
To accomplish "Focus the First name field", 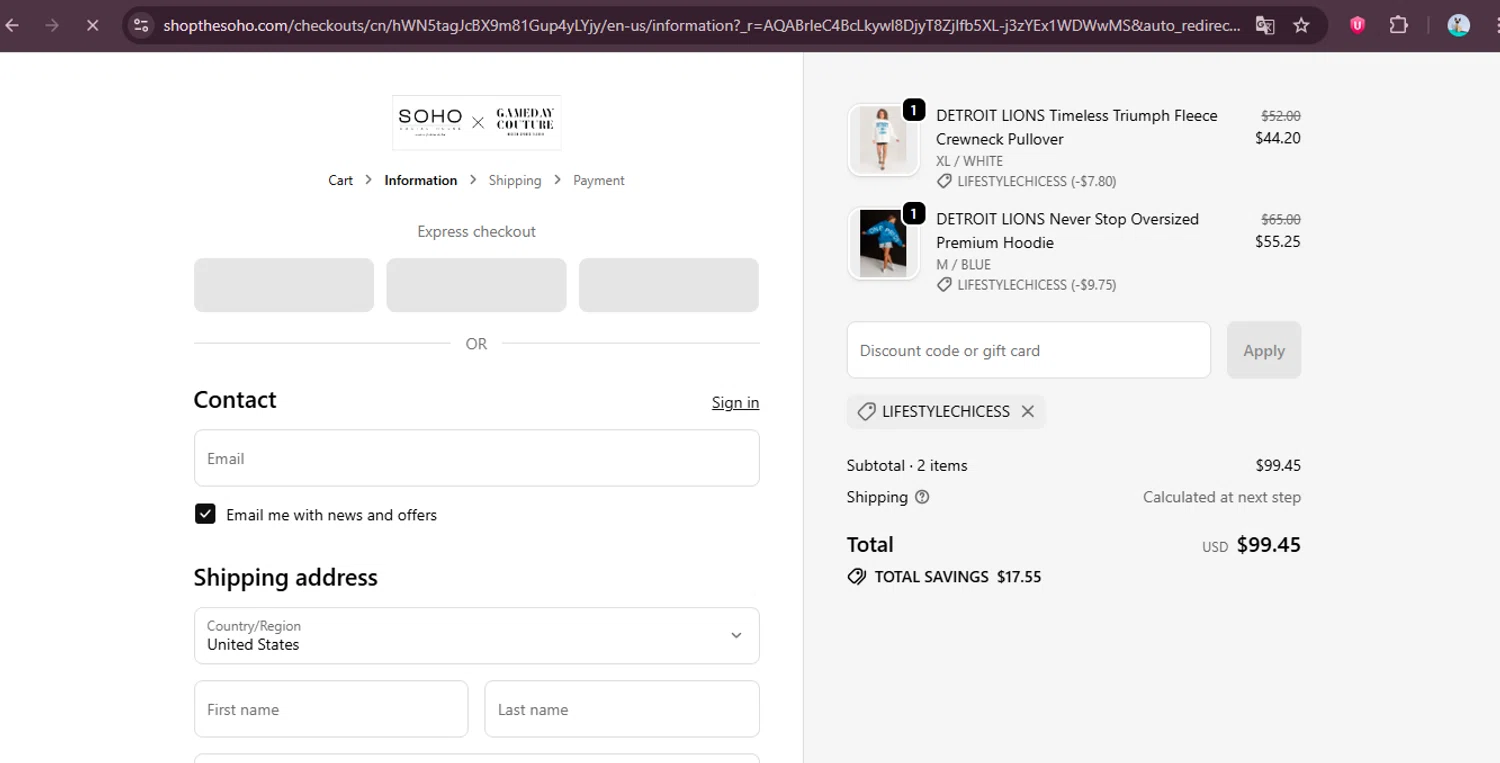I will (331, 709).
